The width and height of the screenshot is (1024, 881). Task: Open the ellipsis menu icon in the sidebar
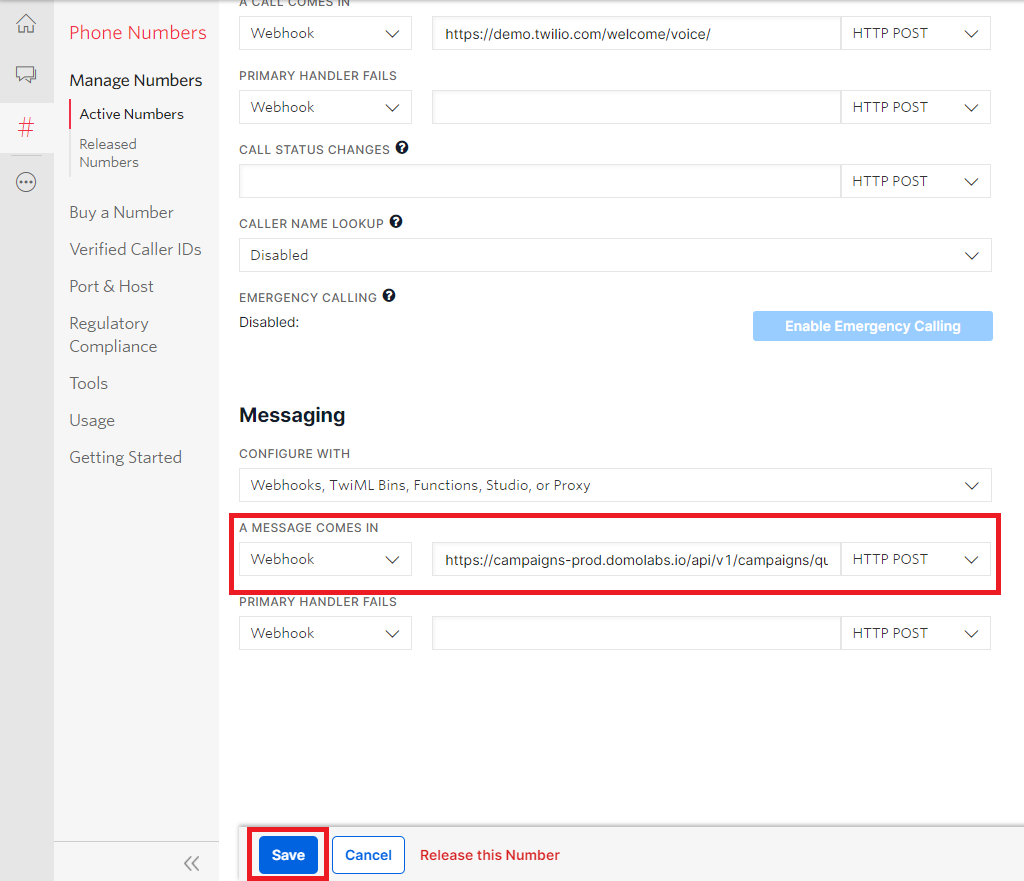27,181
